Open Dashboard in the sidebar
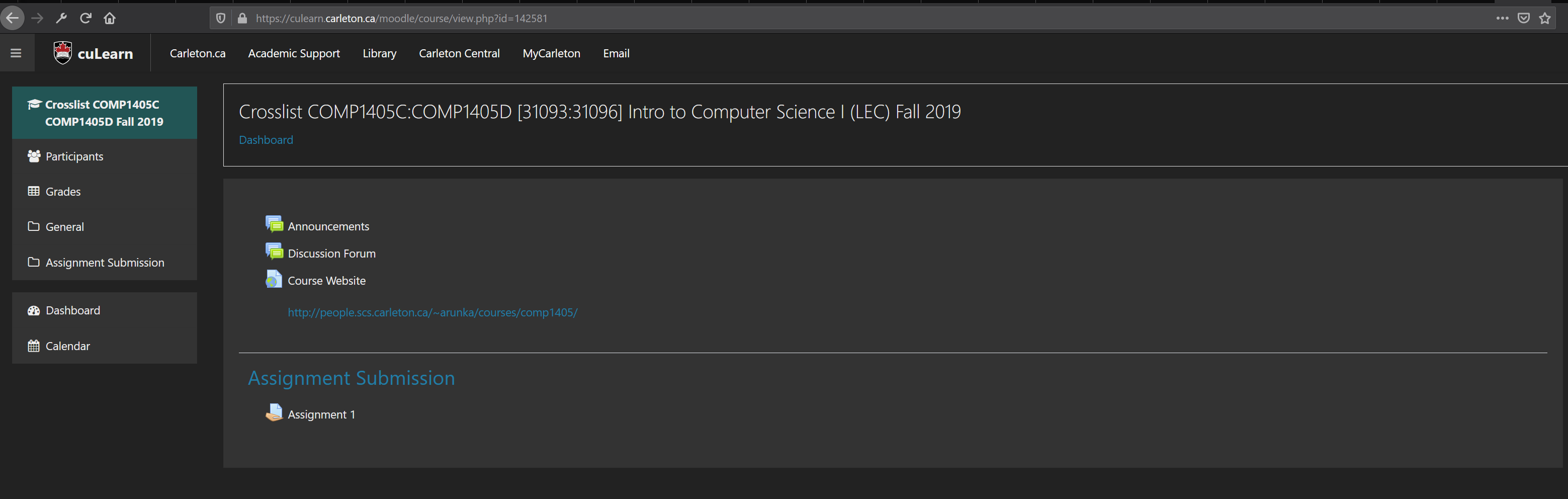The height and width of the screenshot is (499, 1568). pyautogui.click(x=105, y=310)
